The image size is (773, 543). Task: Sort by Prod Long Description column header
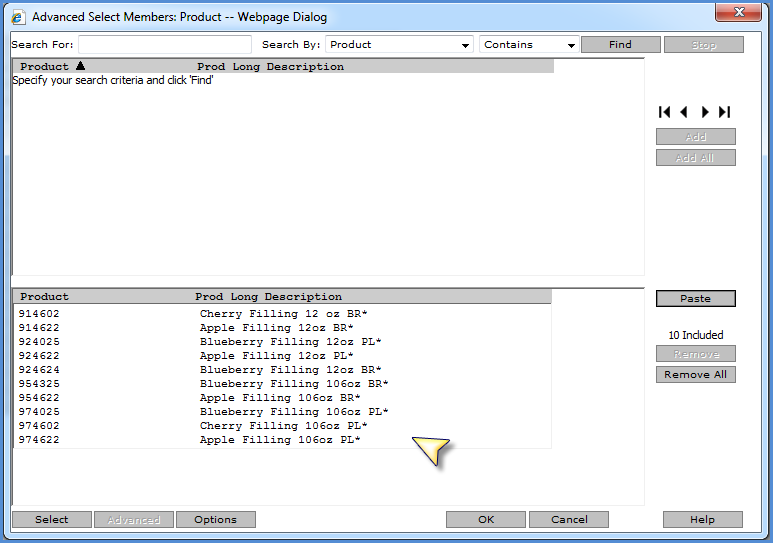tap(270, 67)
